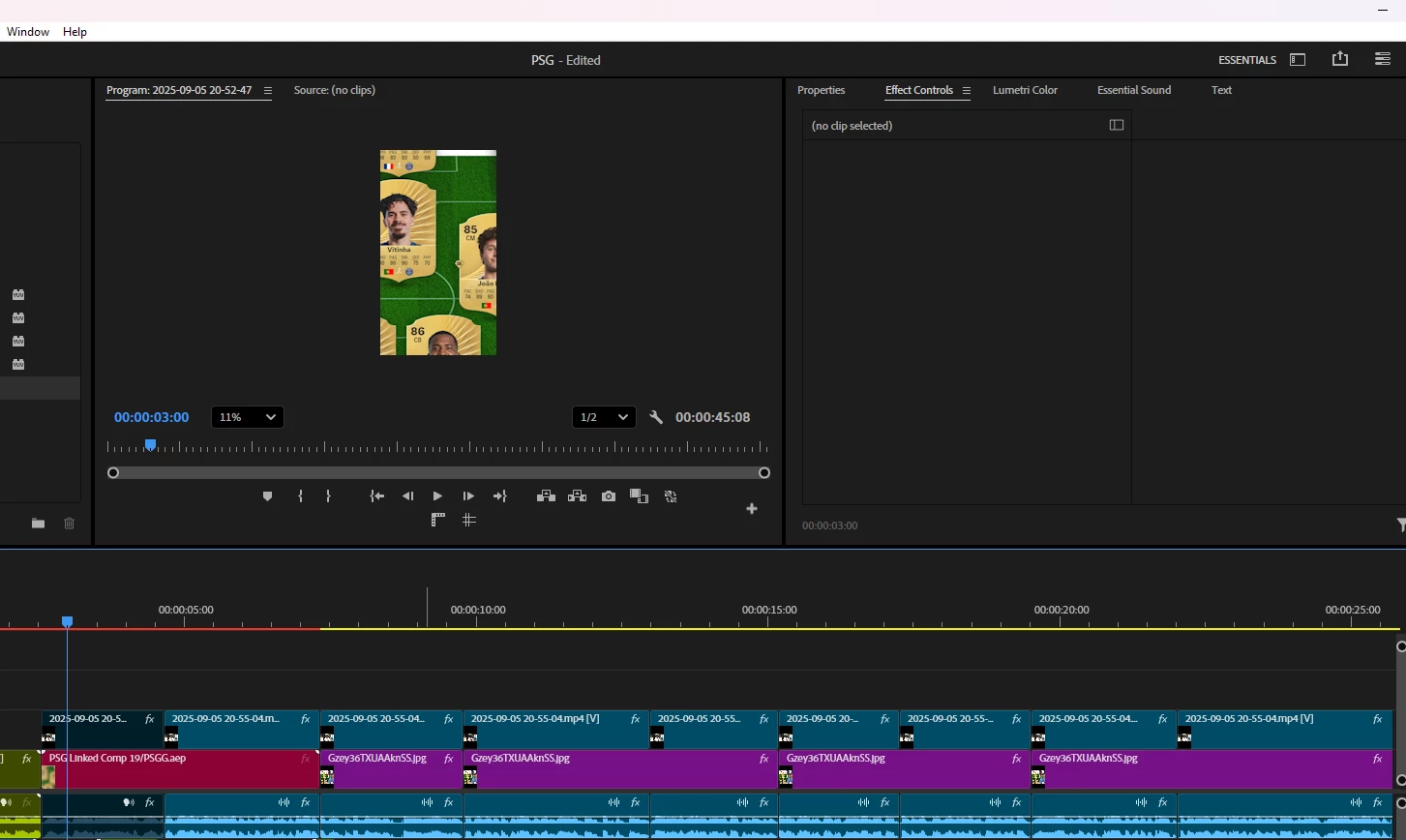Click the 00:00:10:00 timeline ruler mark
This screenshot has height=840, width=1406.
pyautogui.click(x=478, y=611)
